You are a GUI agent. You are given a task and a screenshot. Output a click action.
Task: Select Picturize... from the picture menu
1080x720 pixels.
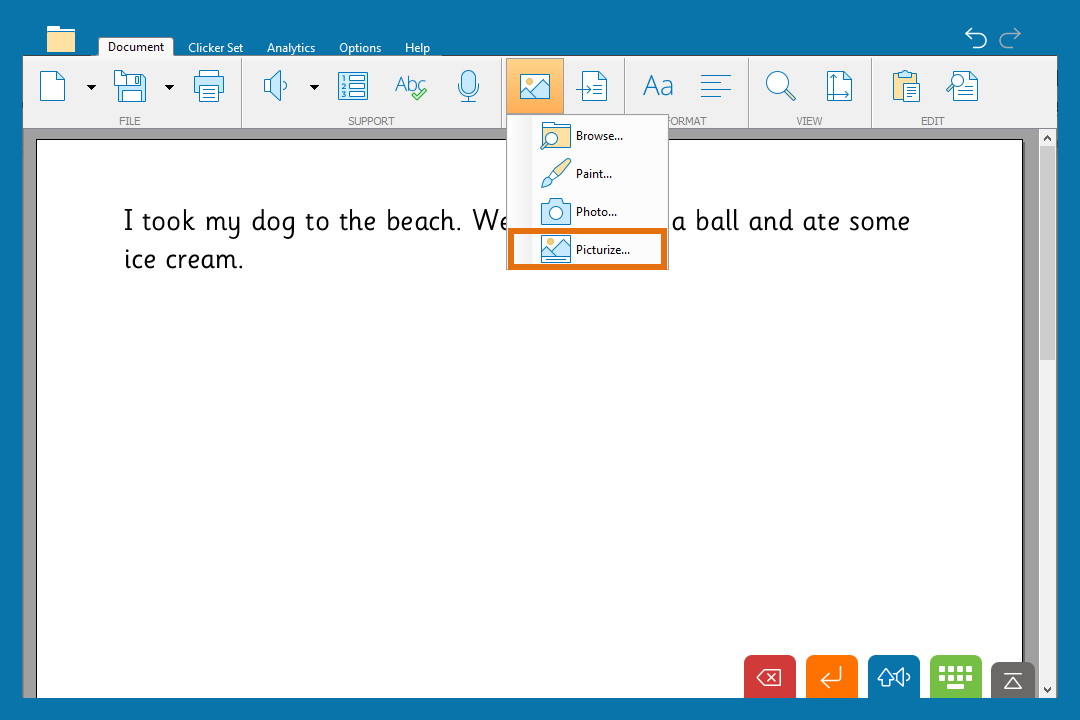587,249
